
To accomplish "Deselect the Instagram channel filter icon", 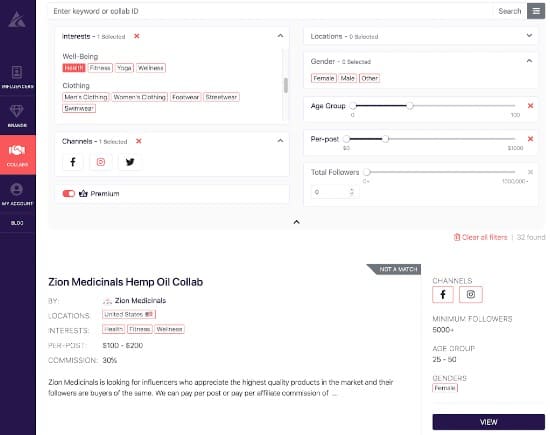I will tap(101, 162).
